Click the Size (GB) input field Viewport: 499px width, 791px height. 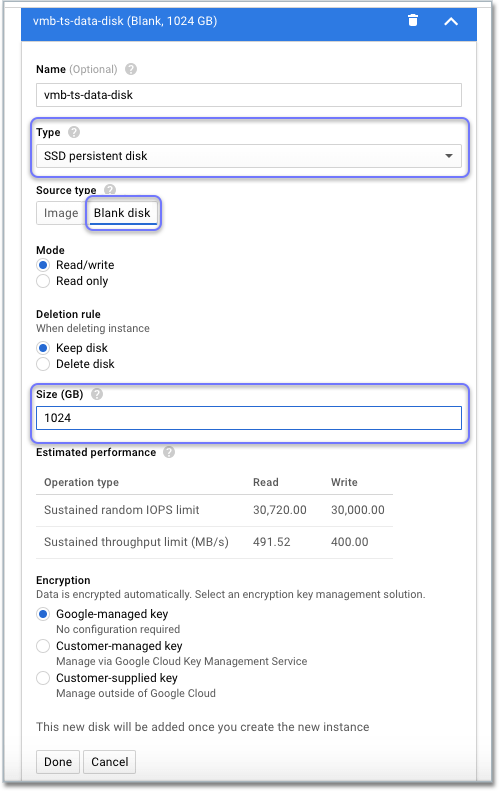pyautogui.click(x=249, y=418)
